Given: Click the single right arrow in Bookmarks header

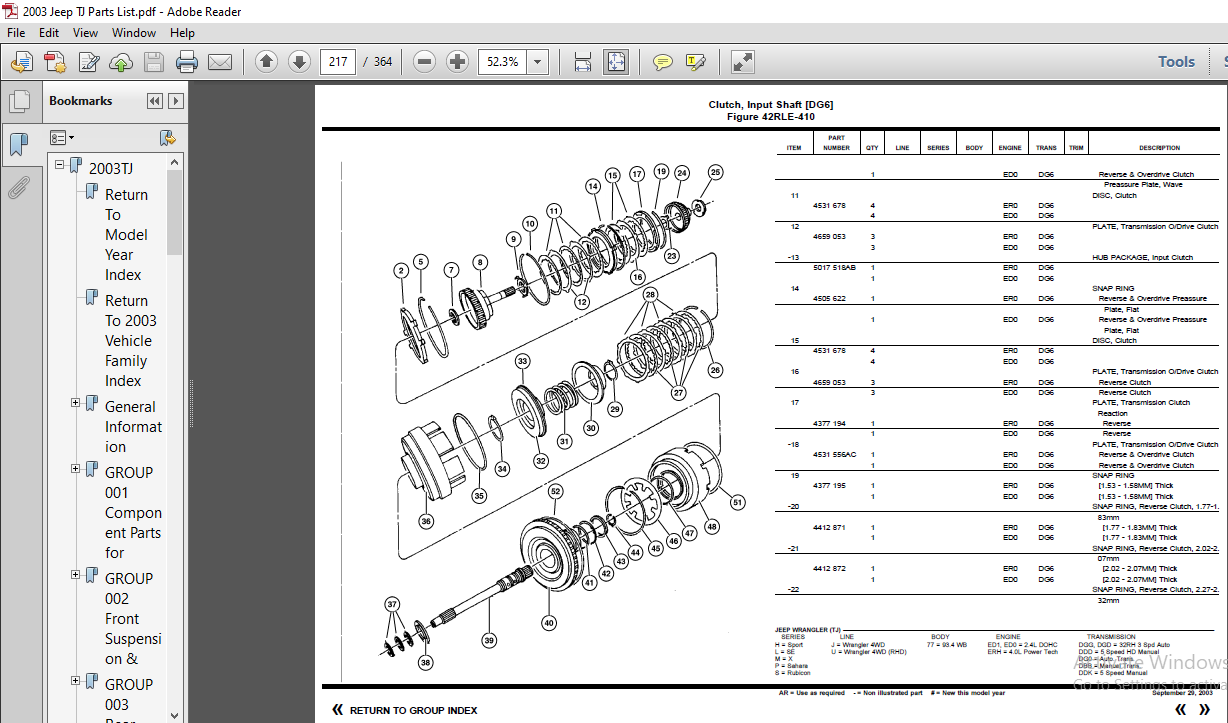Looking at the screenshot, I should pyautogui.click(x=176, y=101).
